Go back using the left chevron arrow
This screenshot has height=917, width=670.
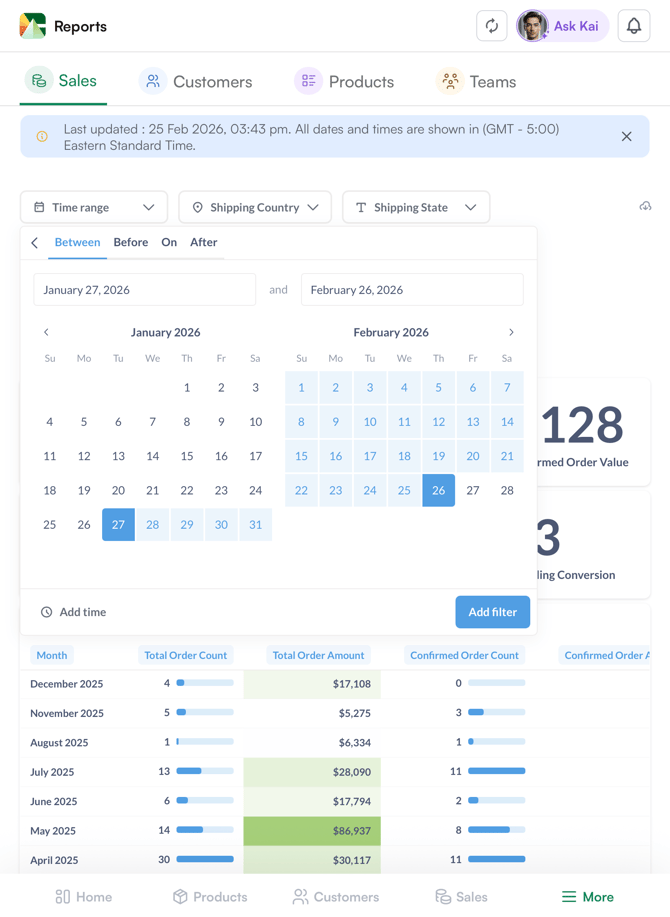coord(35,243)
